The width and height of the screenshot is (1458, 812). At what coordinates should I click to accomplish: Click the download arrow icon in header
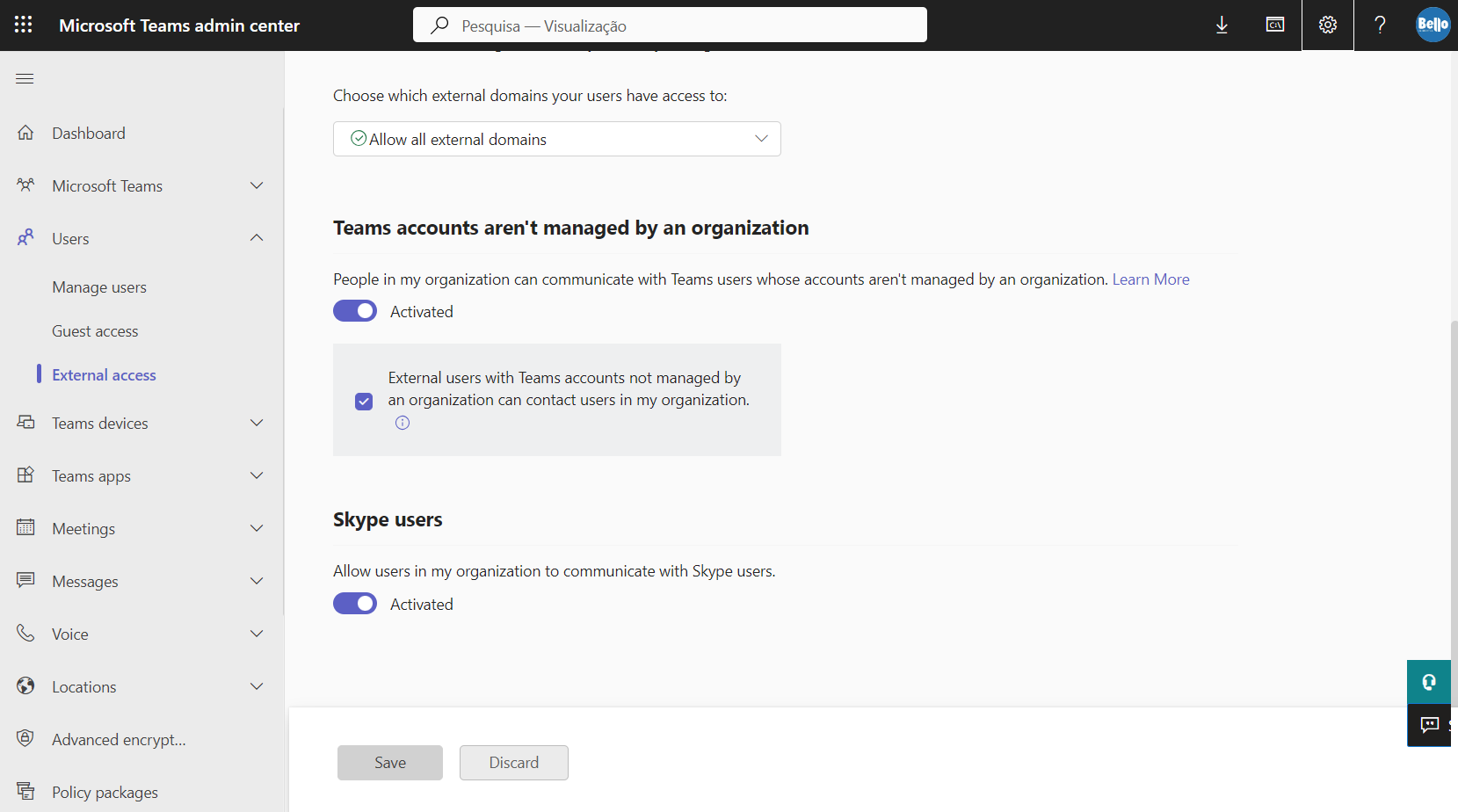1222,25
